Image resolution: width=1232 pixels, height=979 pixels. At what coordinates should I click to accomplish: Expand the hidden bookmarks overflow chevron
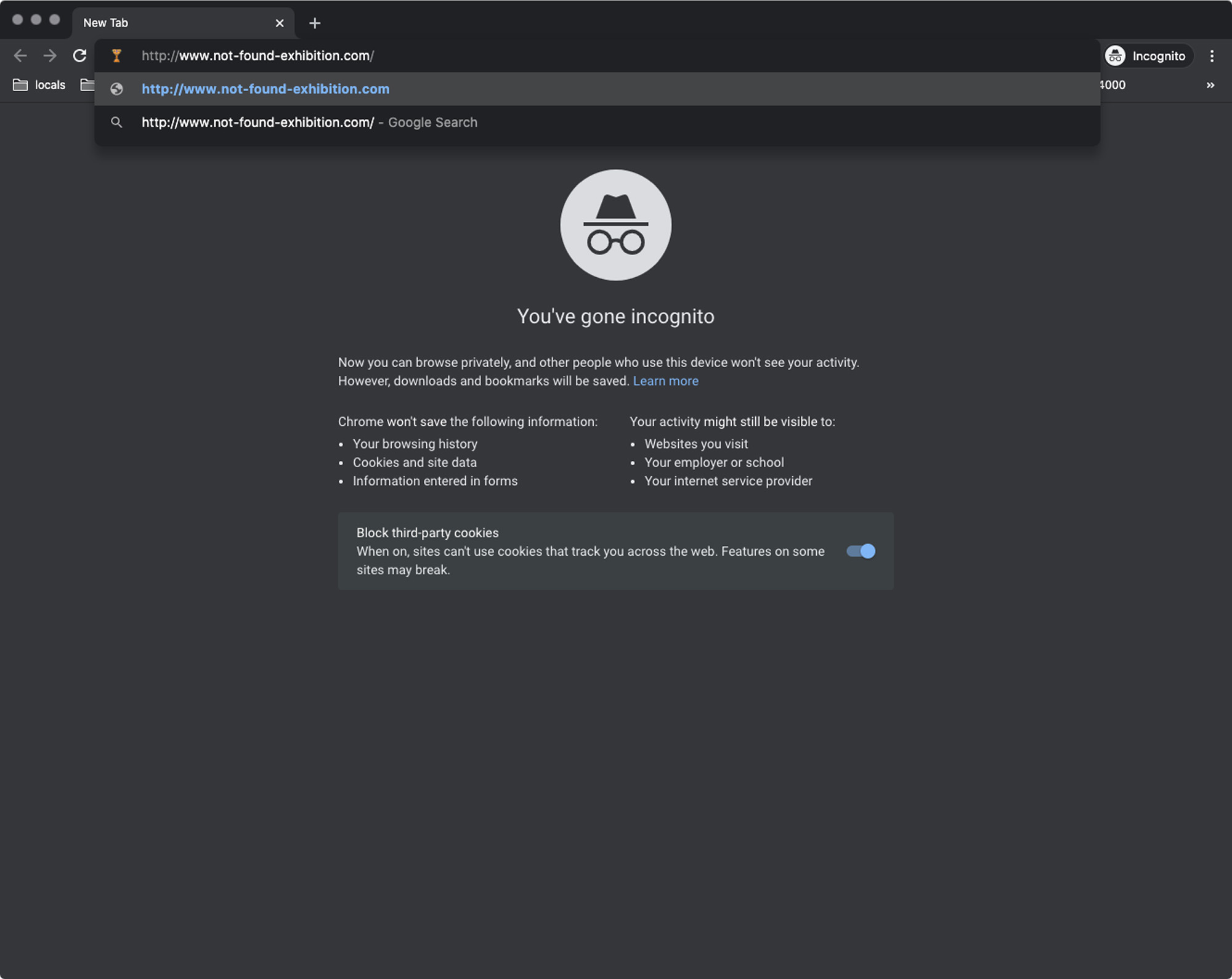(x=1210, y=85)
